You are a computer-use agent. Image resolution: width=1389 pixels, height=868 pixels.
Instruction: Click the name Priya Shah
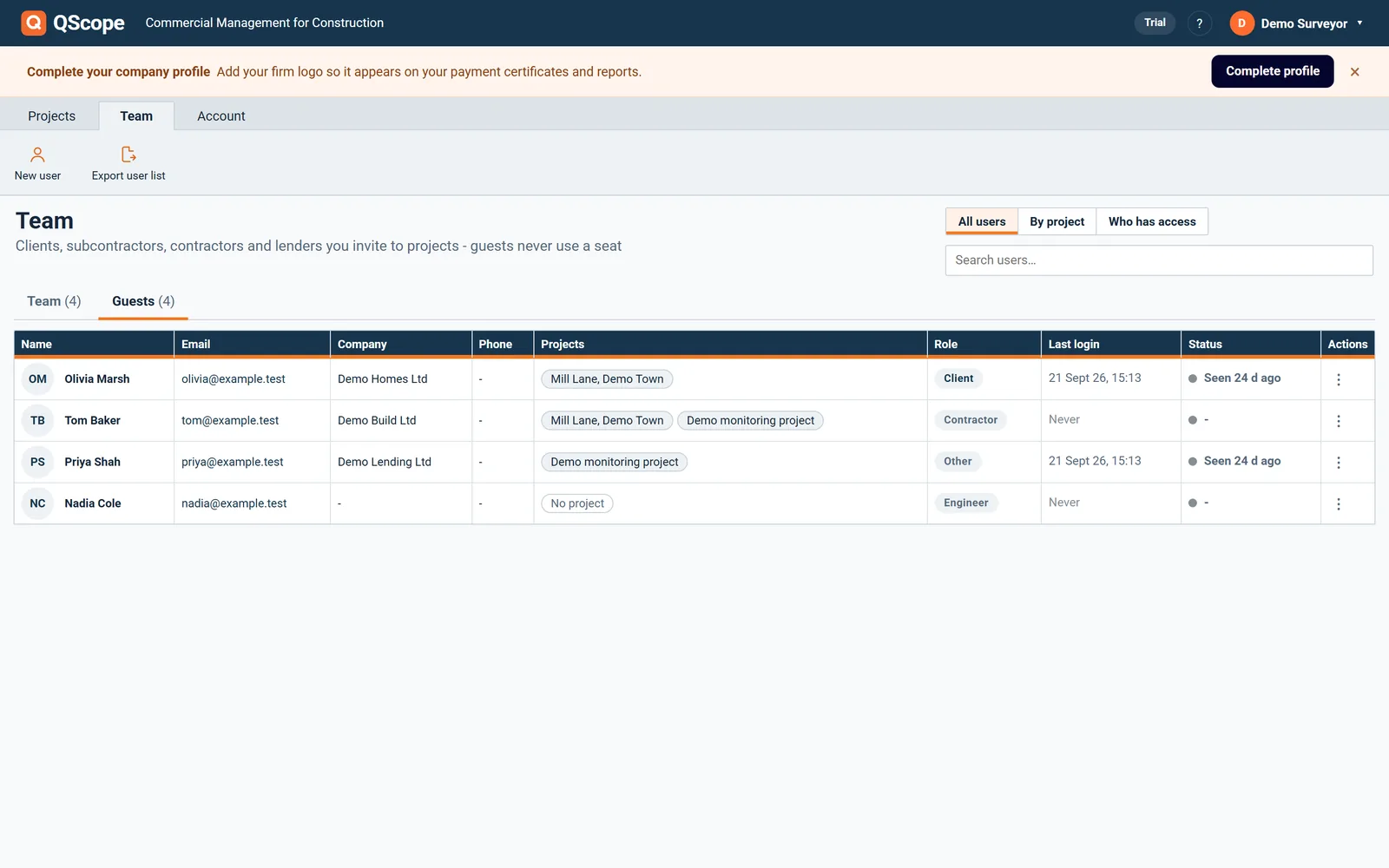pyautogui.click(x=92, y=463)
